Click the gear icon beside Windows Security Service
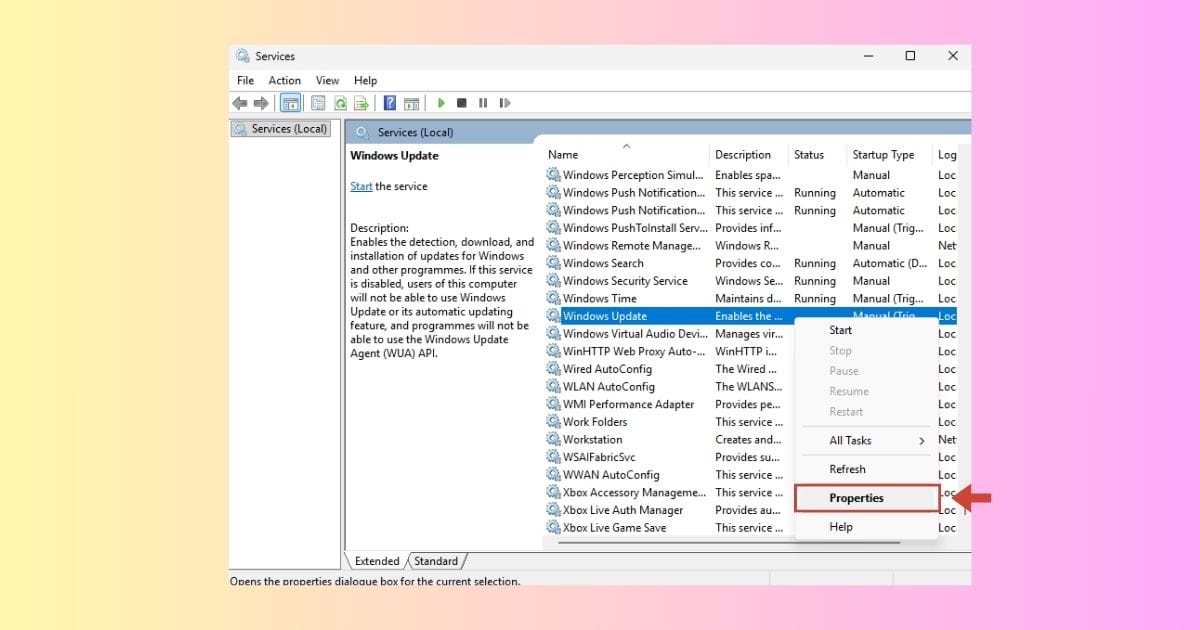The height and width of the screenshot is (630, 1200). 553,281
